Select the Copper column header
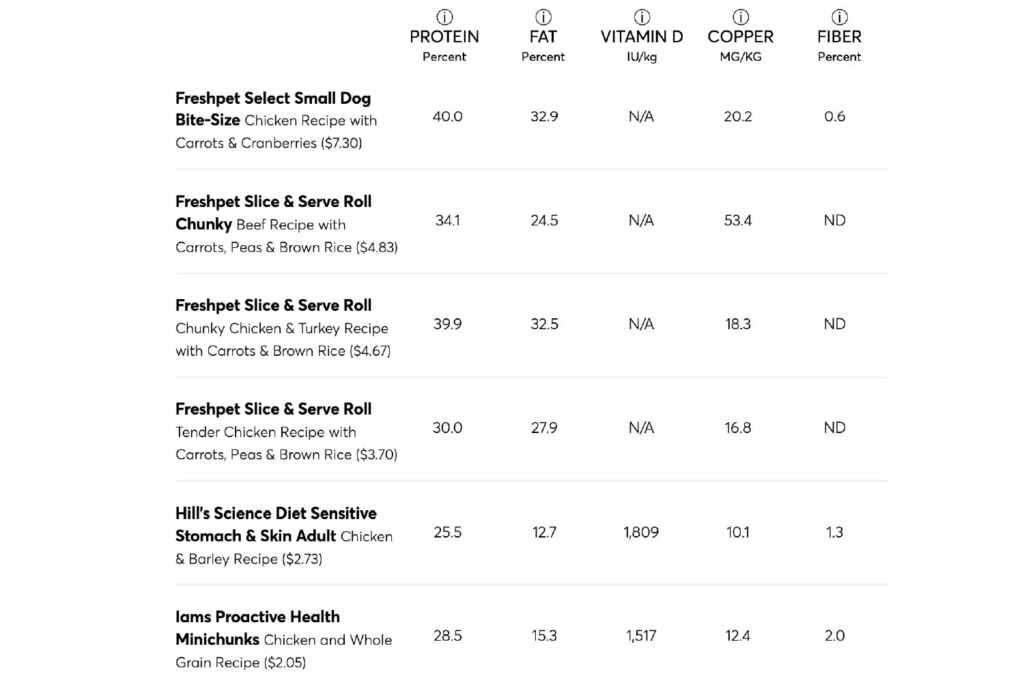Image resolution: width=1024 pixels, height=683 pixels. pos(740,37)
